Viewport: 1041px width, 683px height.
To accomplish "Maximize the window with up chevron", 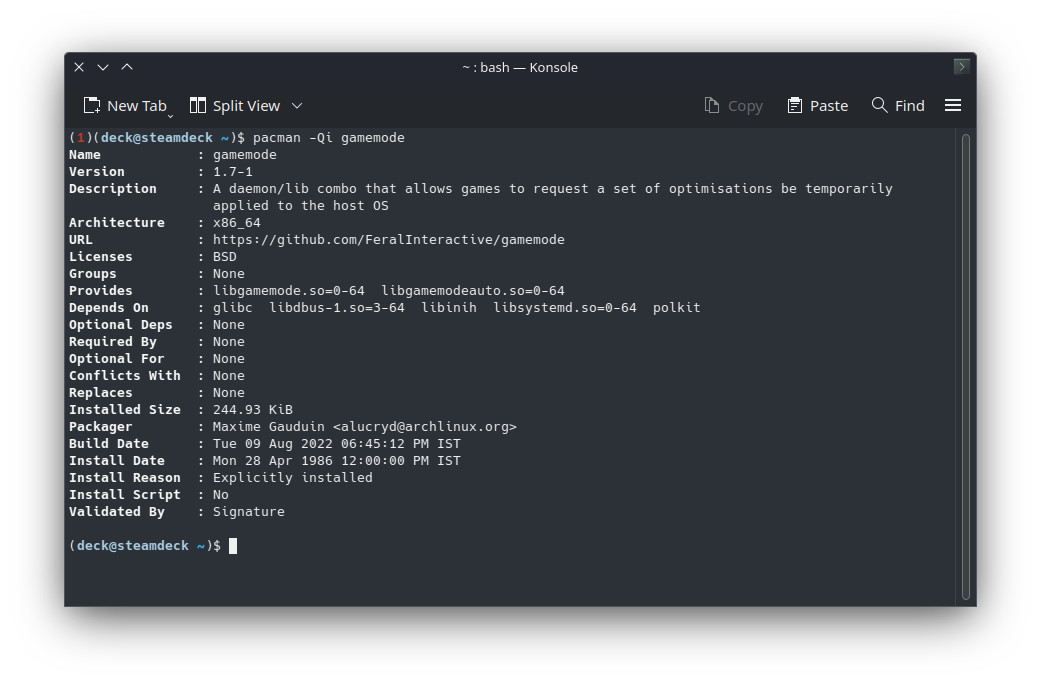I will click(127, 67).
